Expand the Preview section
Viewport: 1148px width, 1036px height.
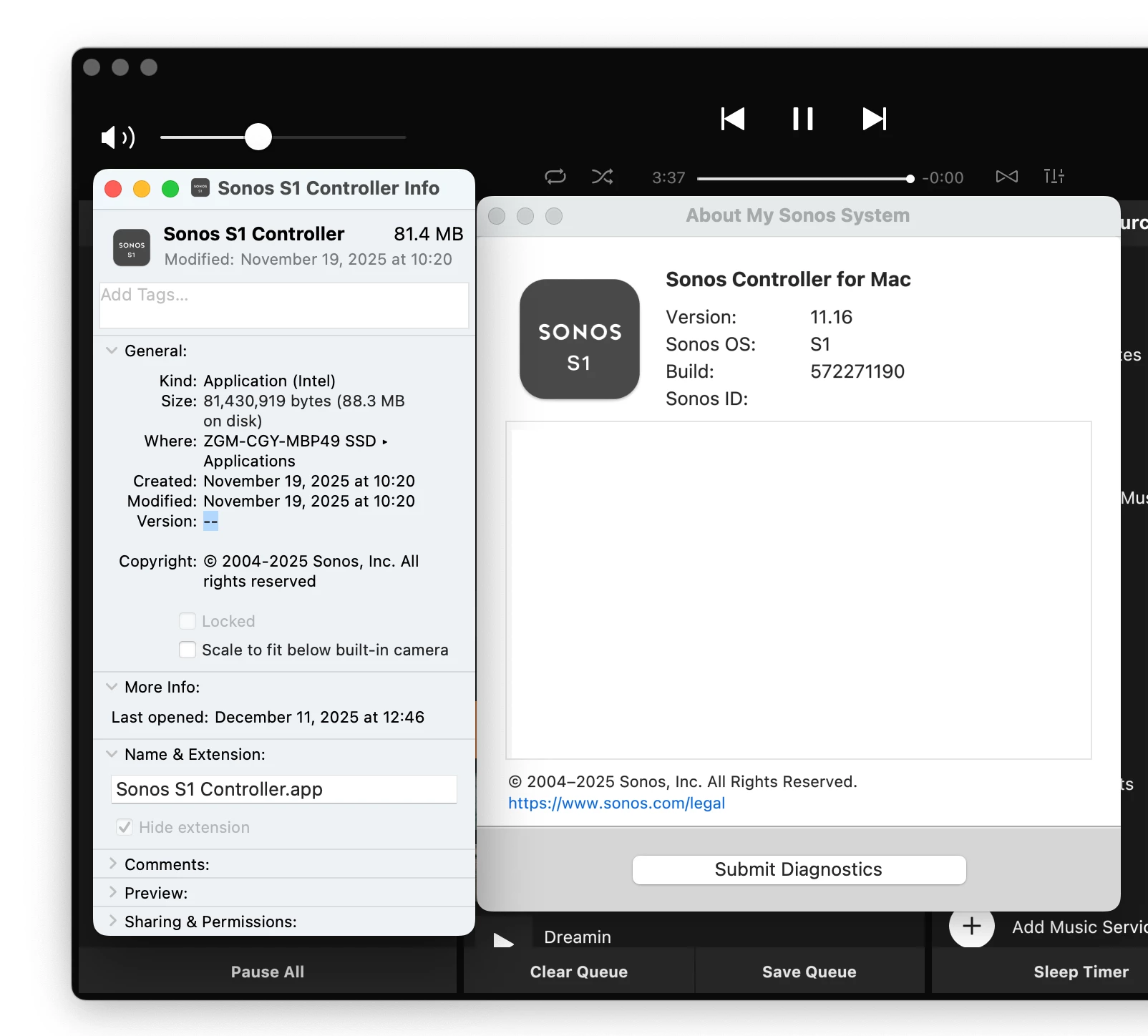[x=112, y=892]
